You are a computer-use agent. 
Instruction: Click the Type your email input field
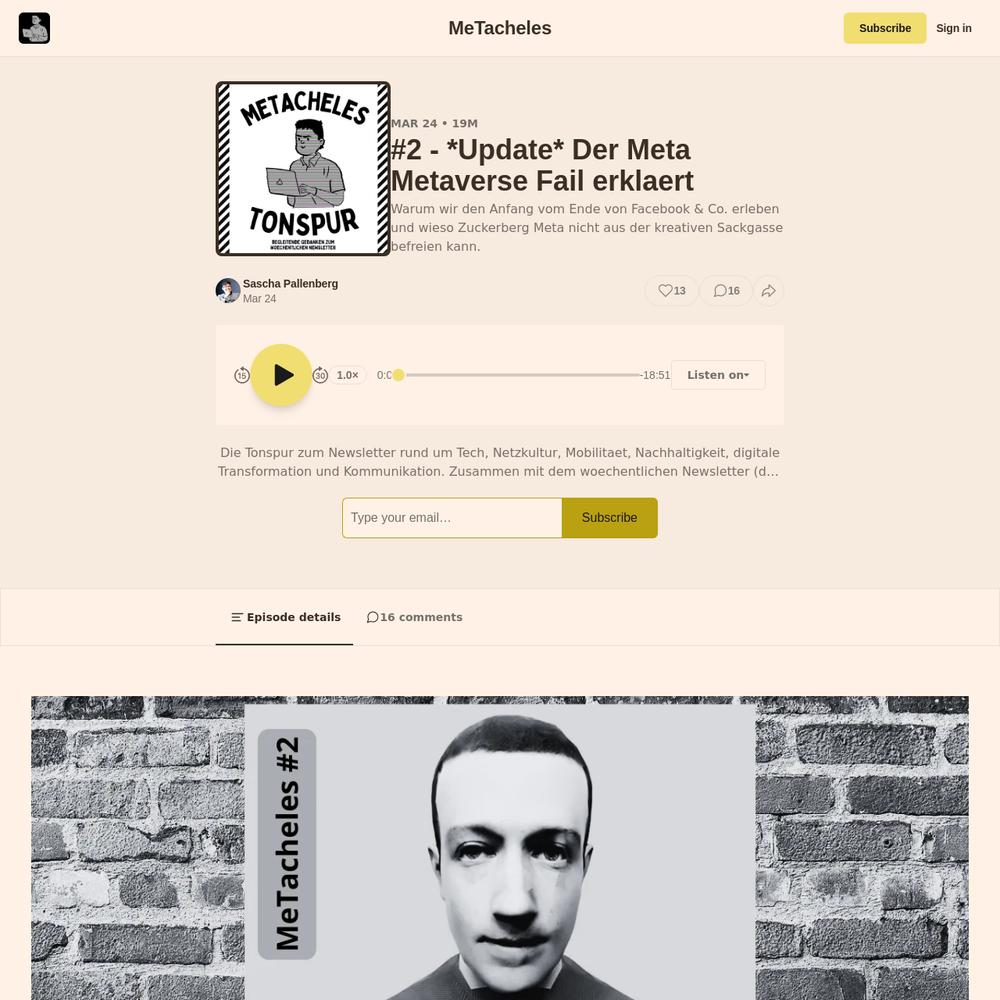(x=452, y=518)
